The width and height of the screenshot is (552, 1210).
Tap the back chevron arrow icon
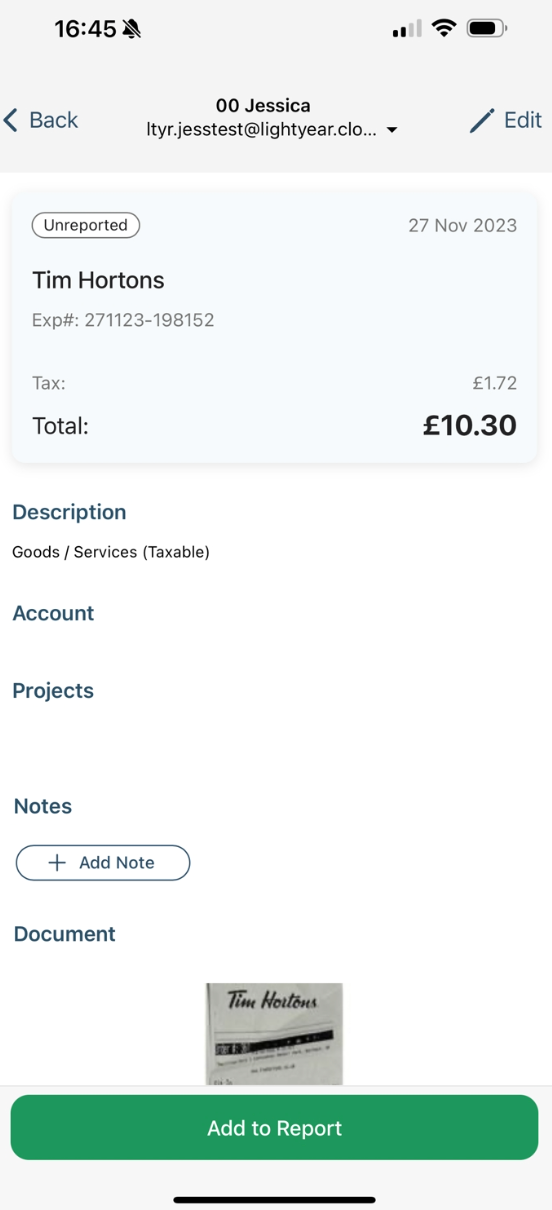point(11,120)
